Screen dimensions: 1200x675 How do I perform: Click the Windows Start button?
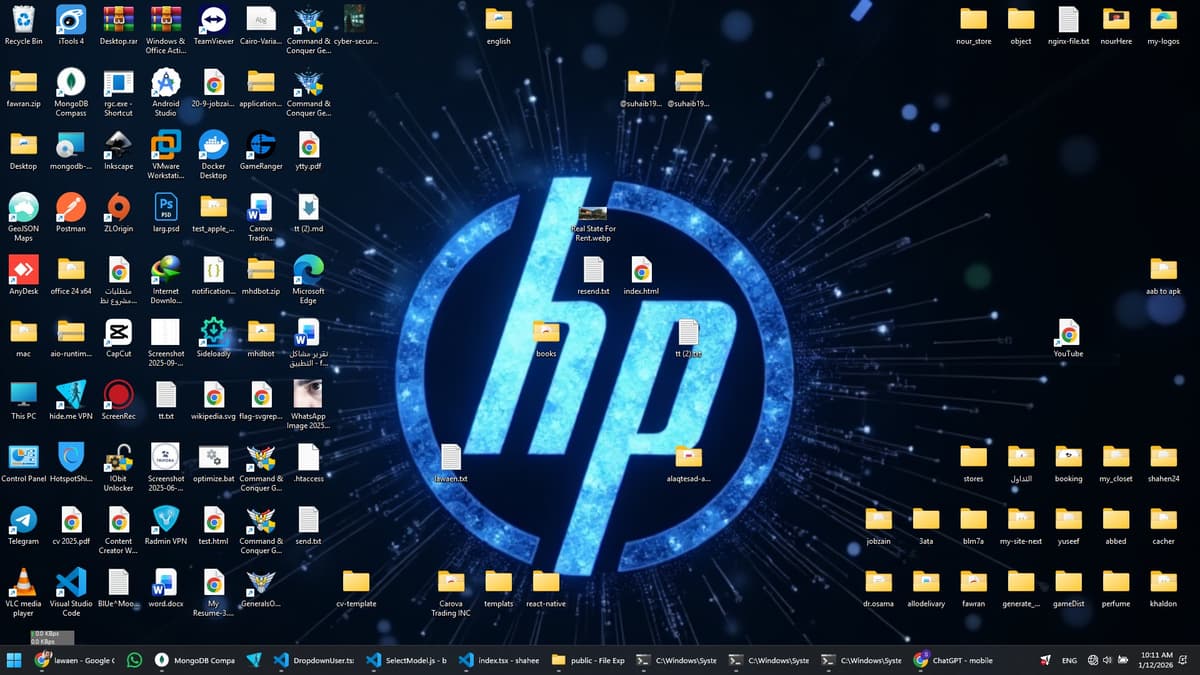[x=14, y=660]
